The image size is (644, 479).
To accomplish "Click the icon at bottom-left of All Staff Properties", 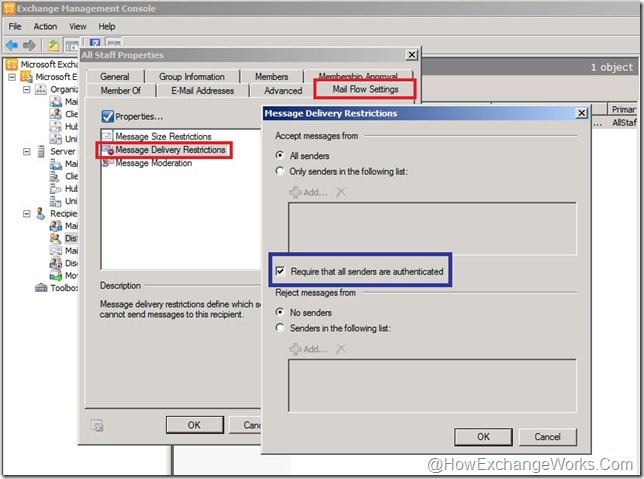I will [97, 425].
